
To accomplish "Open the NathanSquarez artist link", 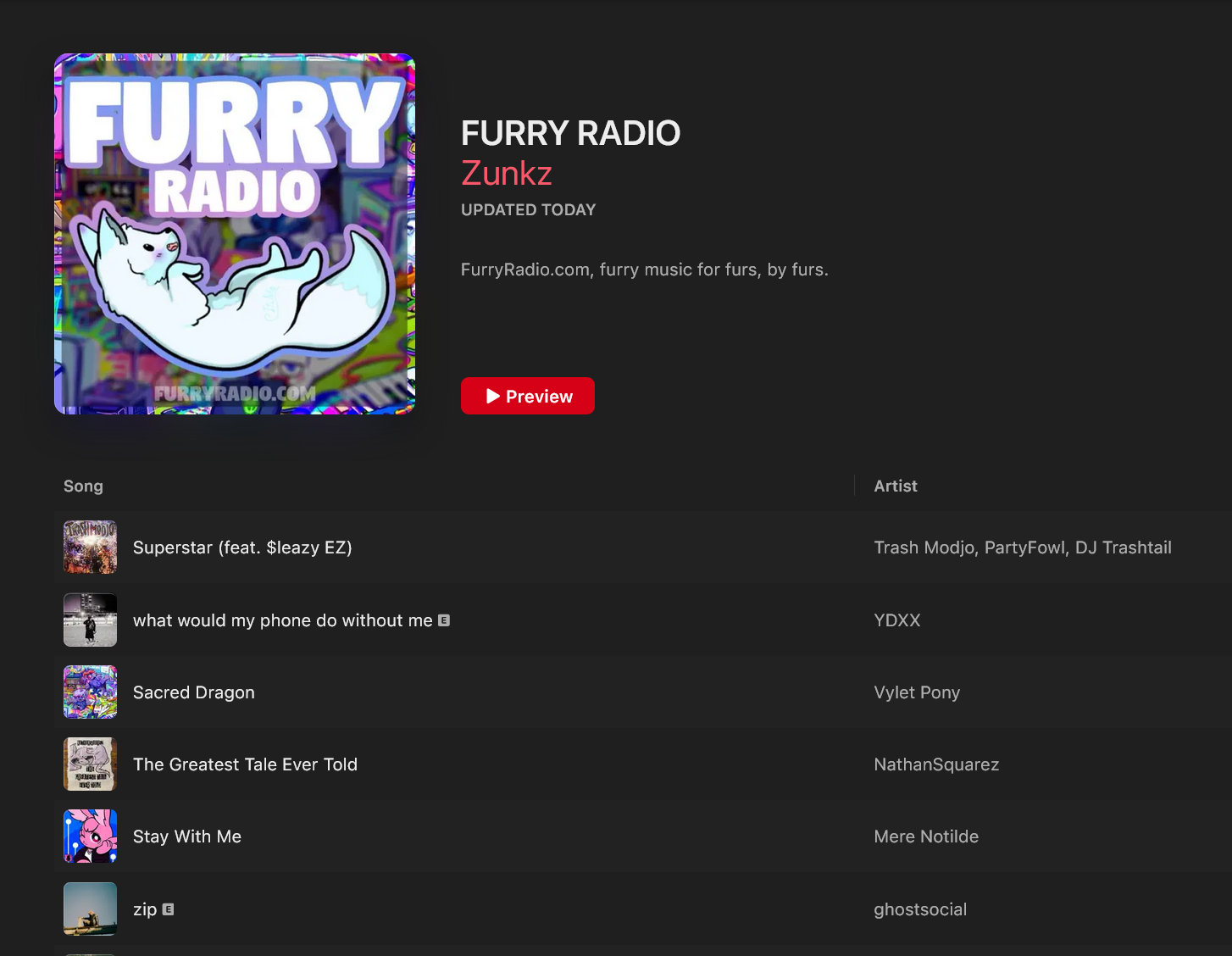I will [x=935, y=764].
